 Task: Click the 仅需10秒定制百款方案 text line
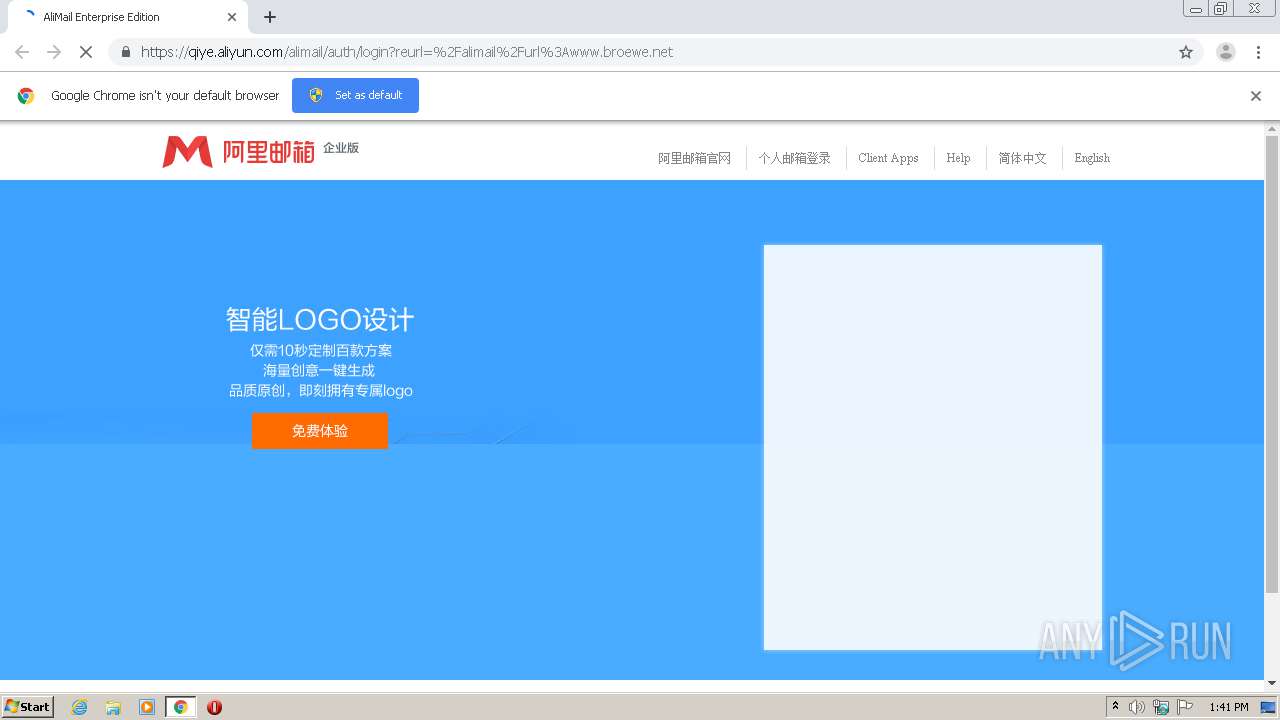[321, 351]
